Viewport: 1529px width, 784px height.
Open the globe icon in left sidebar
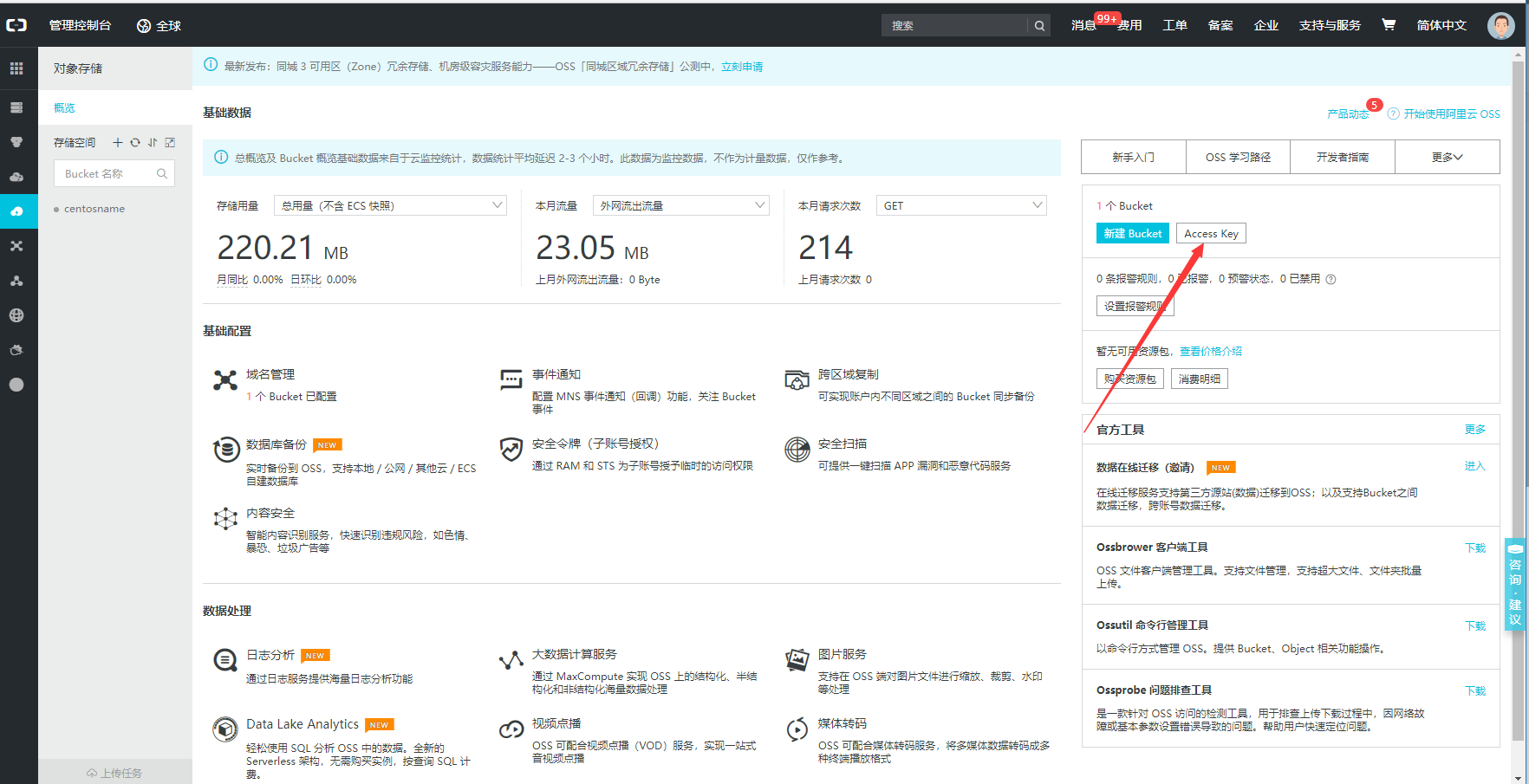point(16,315)
